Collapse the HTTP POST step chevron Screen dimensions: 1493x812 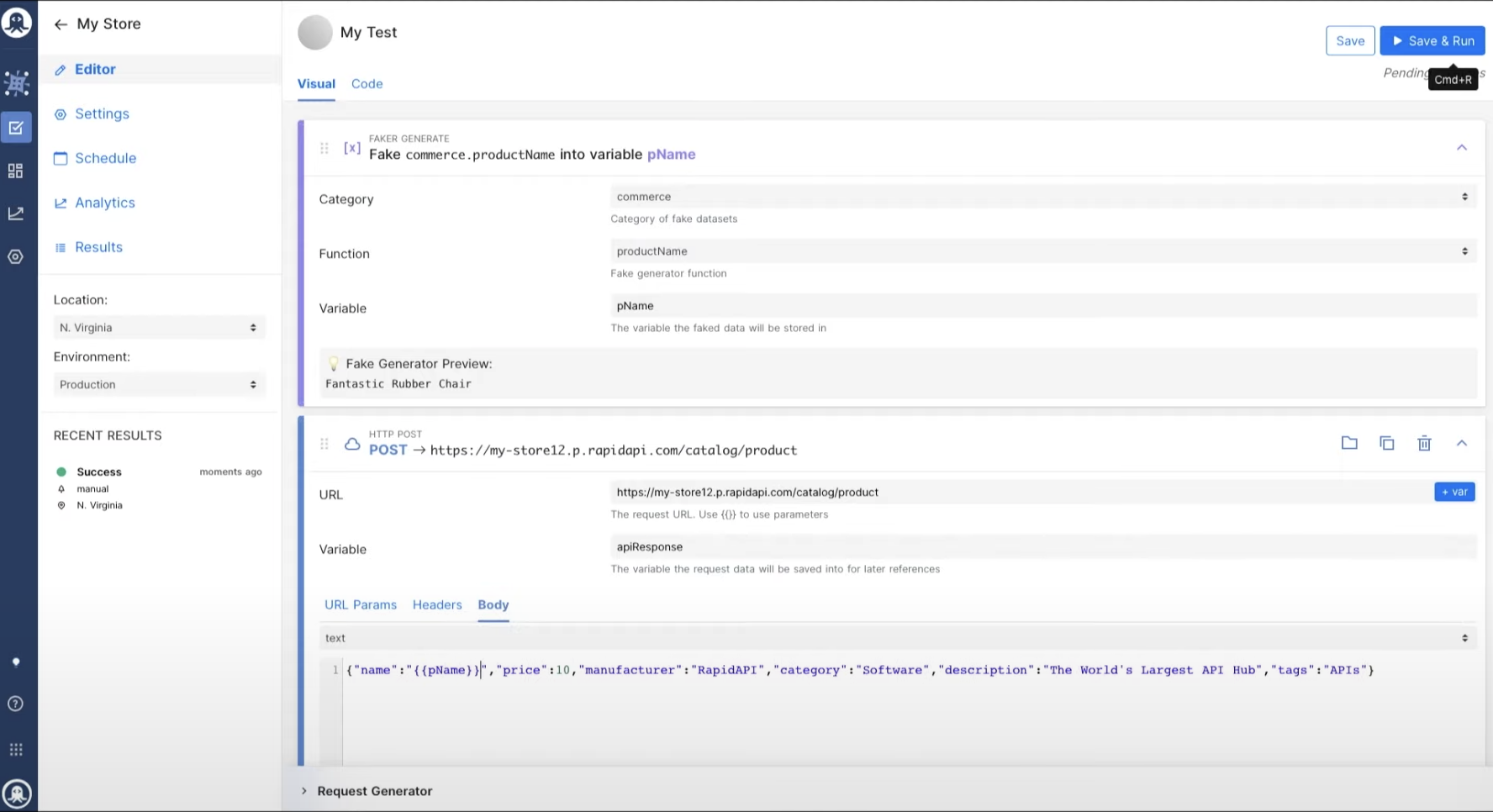point(1462,443)
